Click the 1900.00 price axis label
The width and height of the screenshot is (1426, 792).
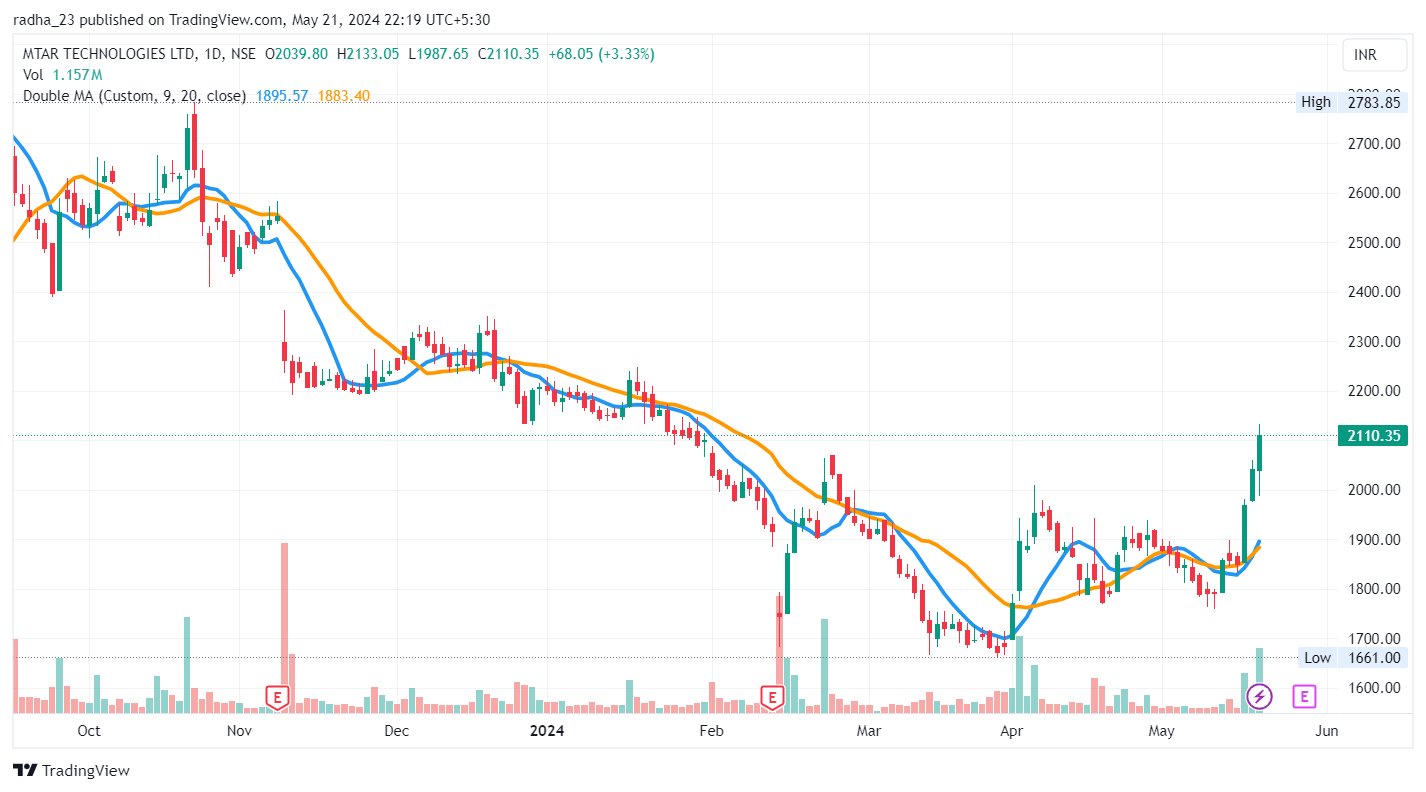[x=1374, y=540]
